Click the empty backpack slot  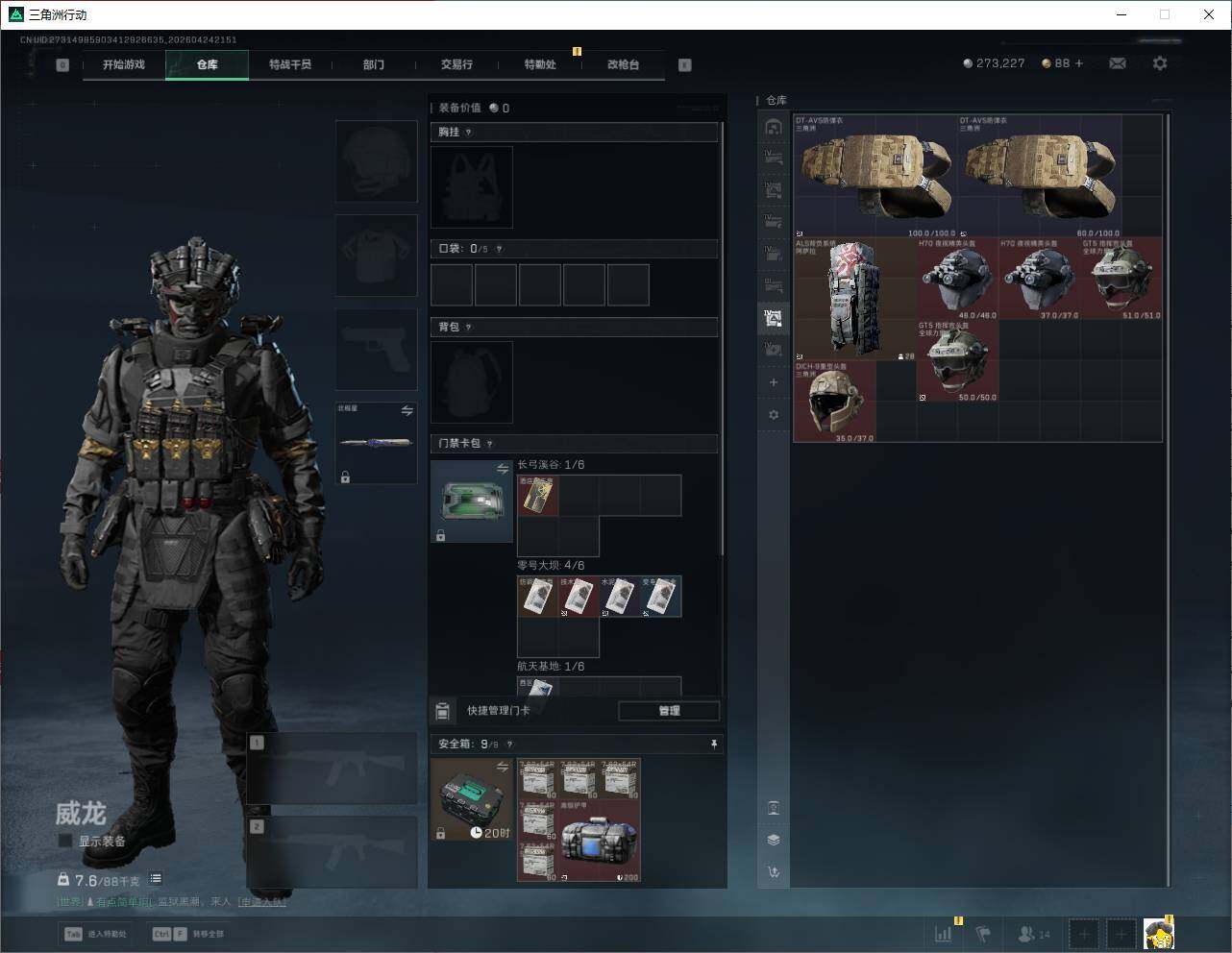[472, 382]
